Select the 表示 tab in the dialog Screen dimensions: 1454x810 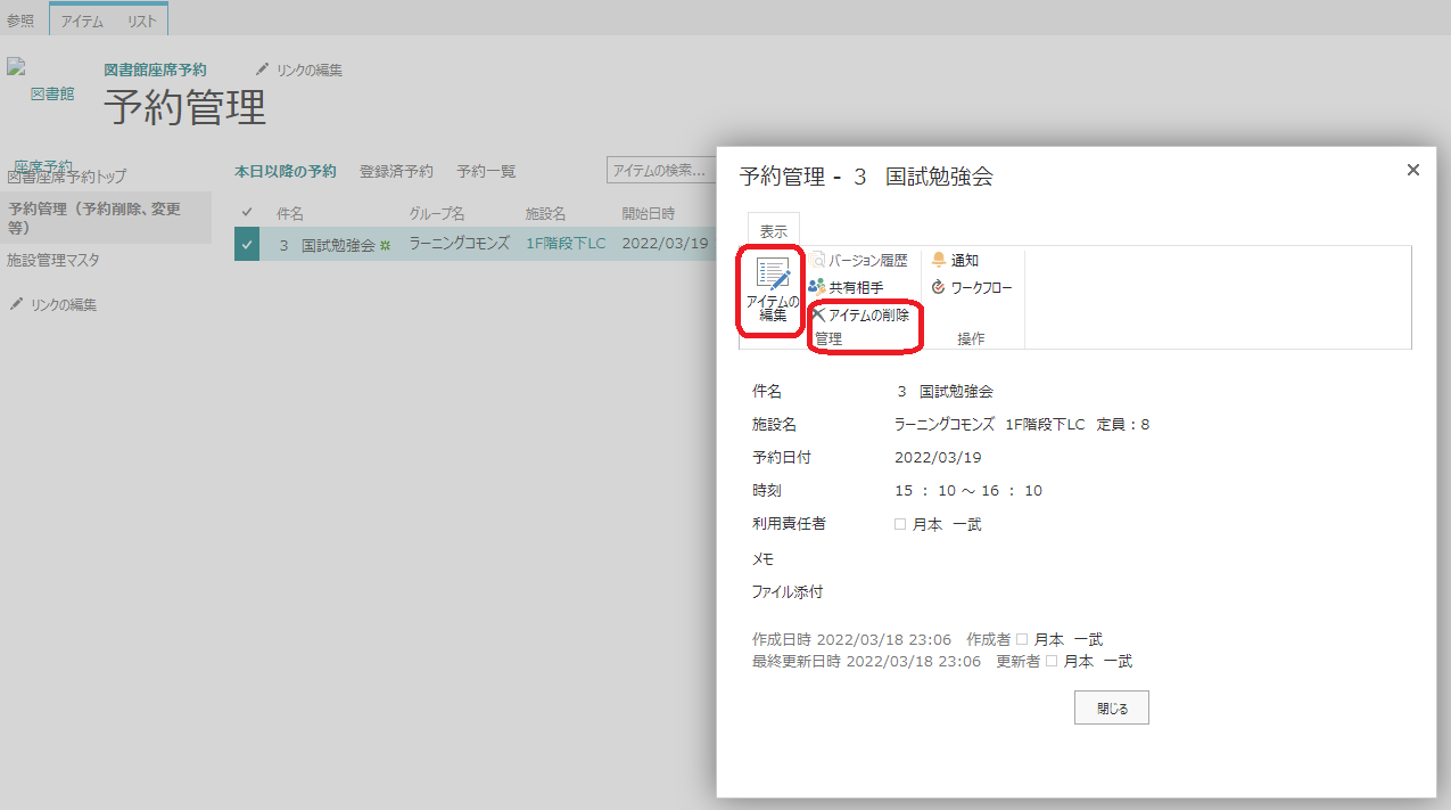pos(773,231)
